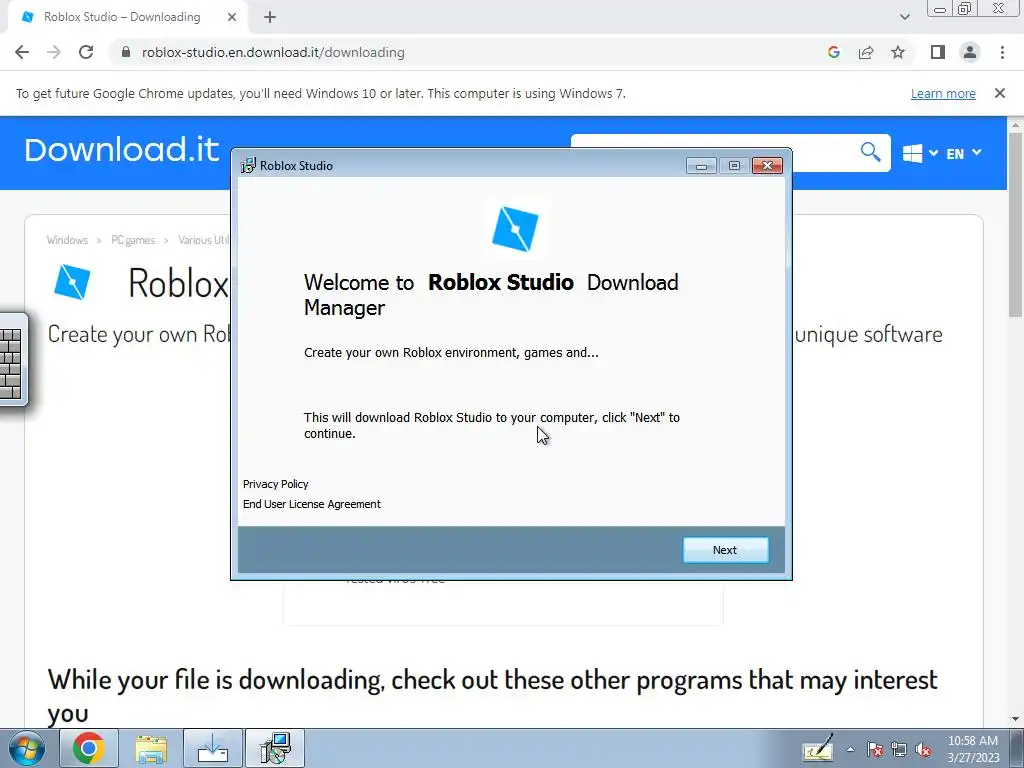Click the Chrome taskbar icon
Screen dimensions: 1024x768
(x=88, y=748)
